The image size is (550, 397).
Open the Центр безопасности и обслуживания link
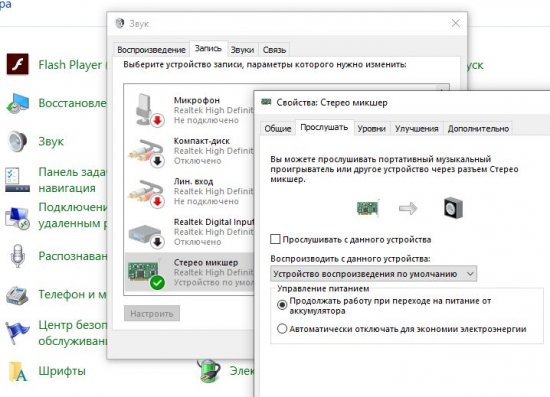pyautogui.click(x=72, y=332)
